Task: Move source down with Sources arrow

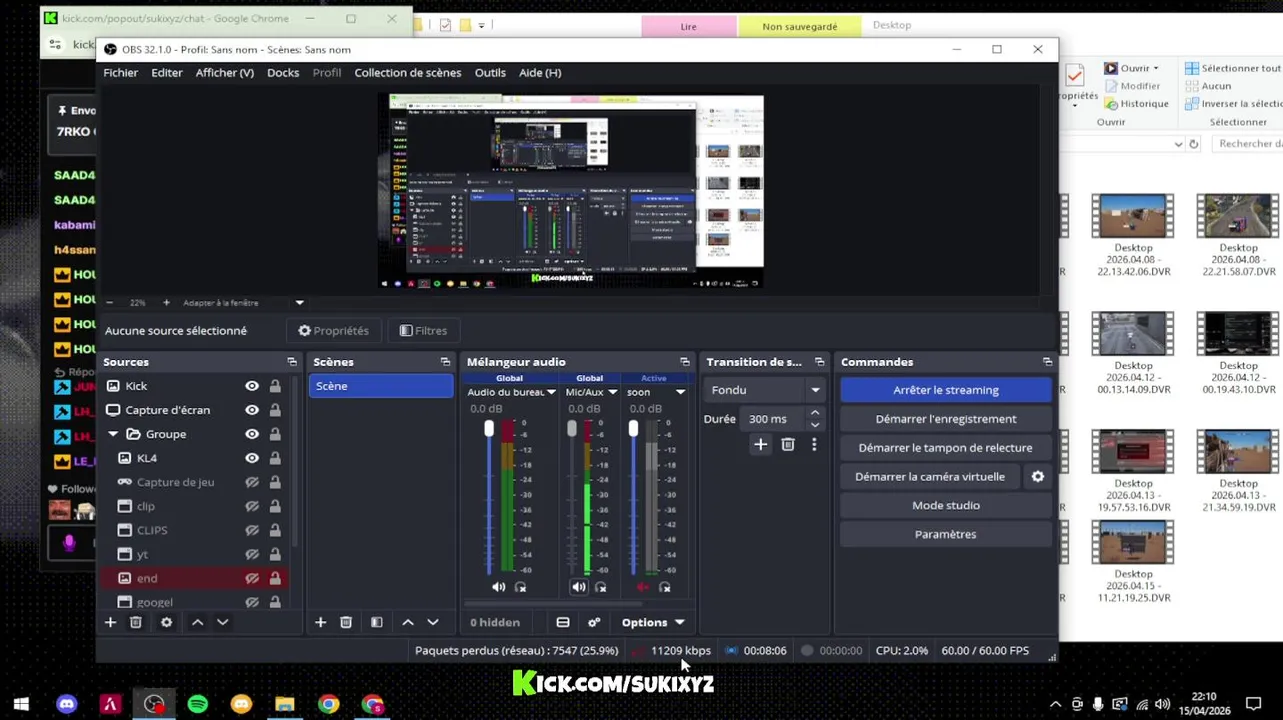Action: pyautogui.click(x=223, y=622)
